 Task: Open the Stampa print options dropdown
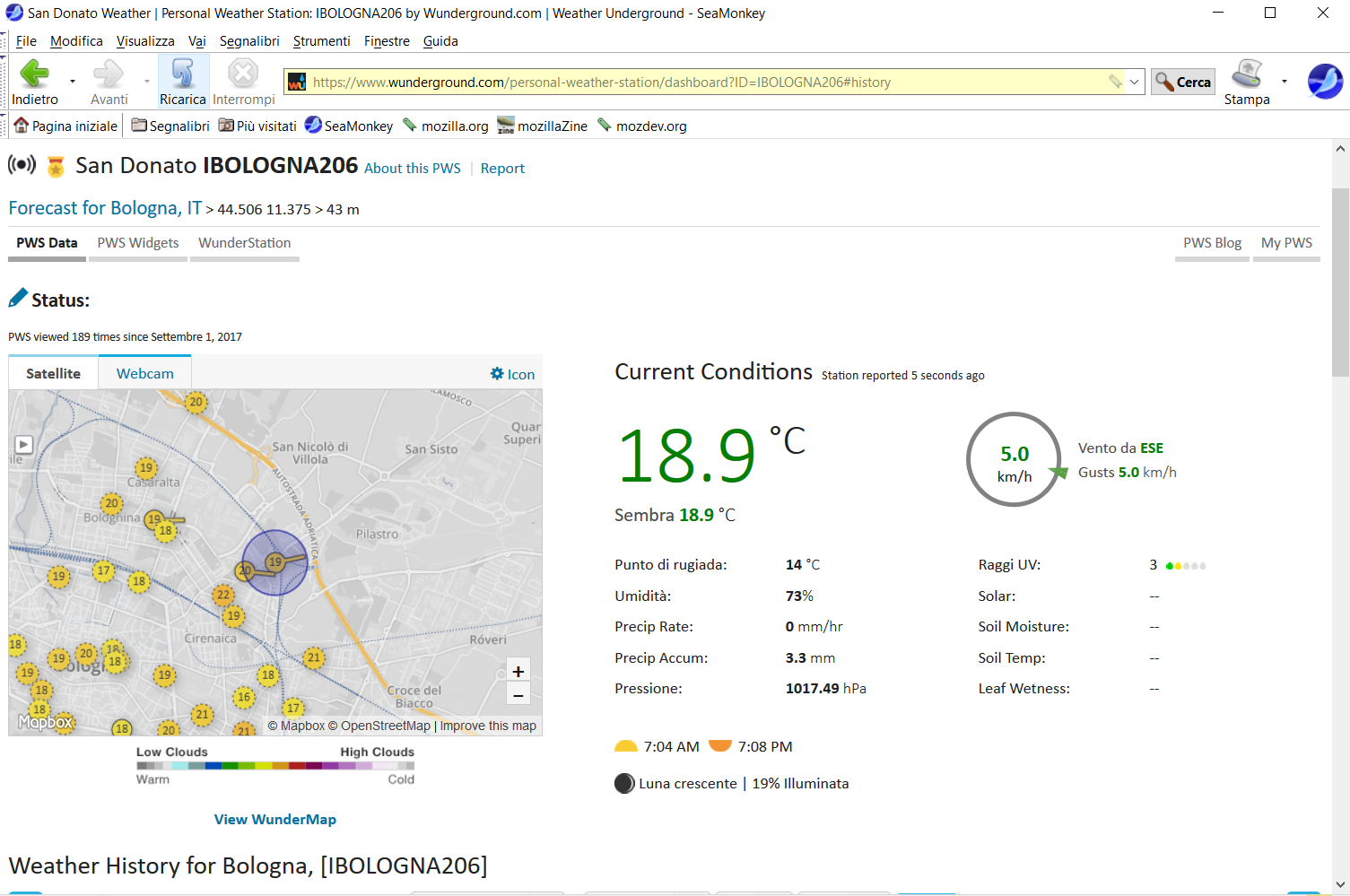1285,82
